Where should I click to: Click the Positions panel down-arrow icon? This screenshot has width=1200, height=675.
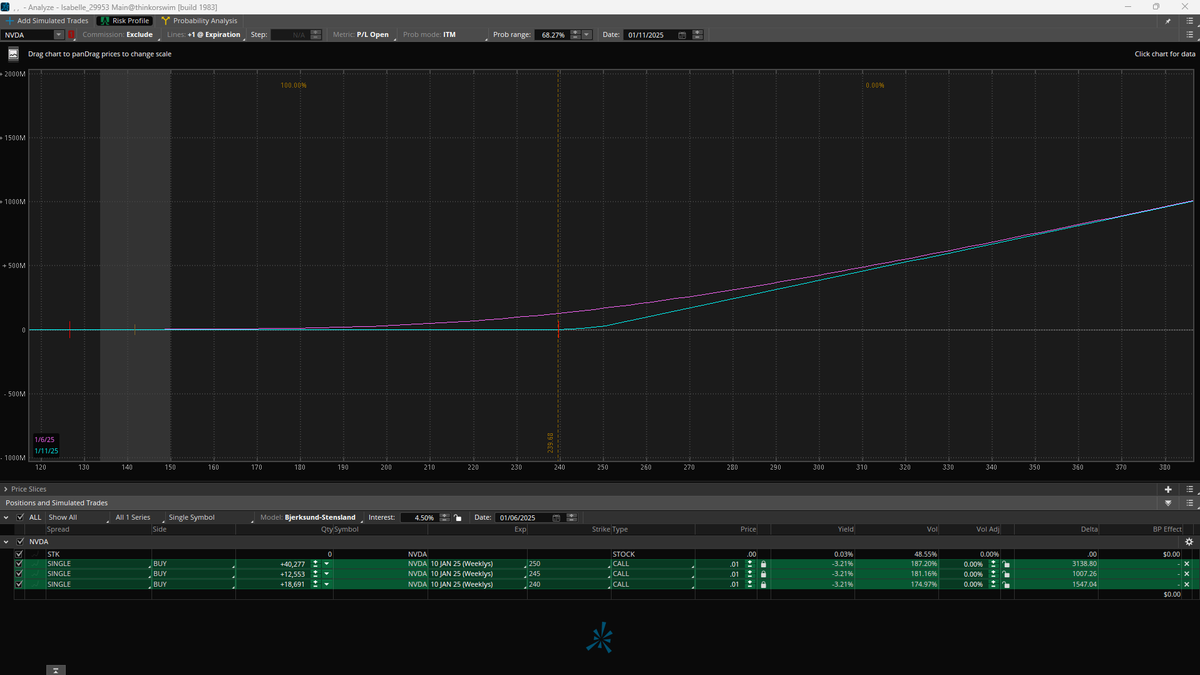click(x=1168, y=503)
